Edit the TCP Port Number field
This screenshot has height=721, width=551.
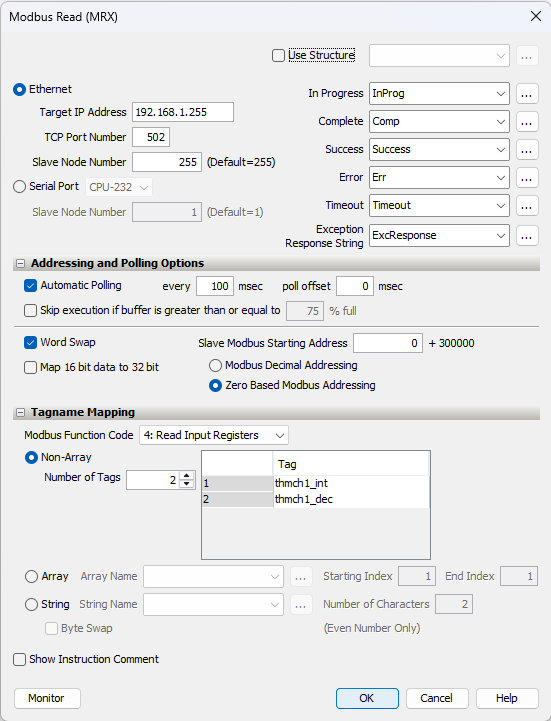(151, 137)
